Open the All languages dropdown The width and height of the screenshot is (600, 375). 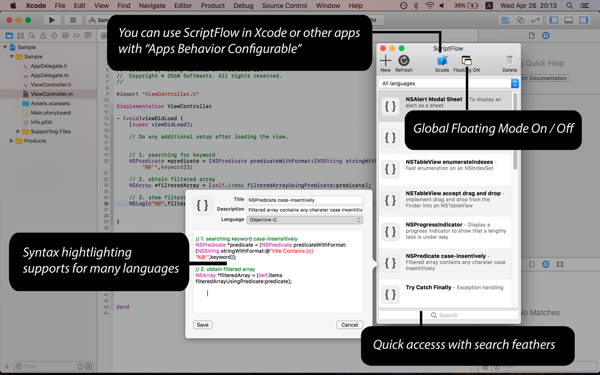click(x=448, y=83)
